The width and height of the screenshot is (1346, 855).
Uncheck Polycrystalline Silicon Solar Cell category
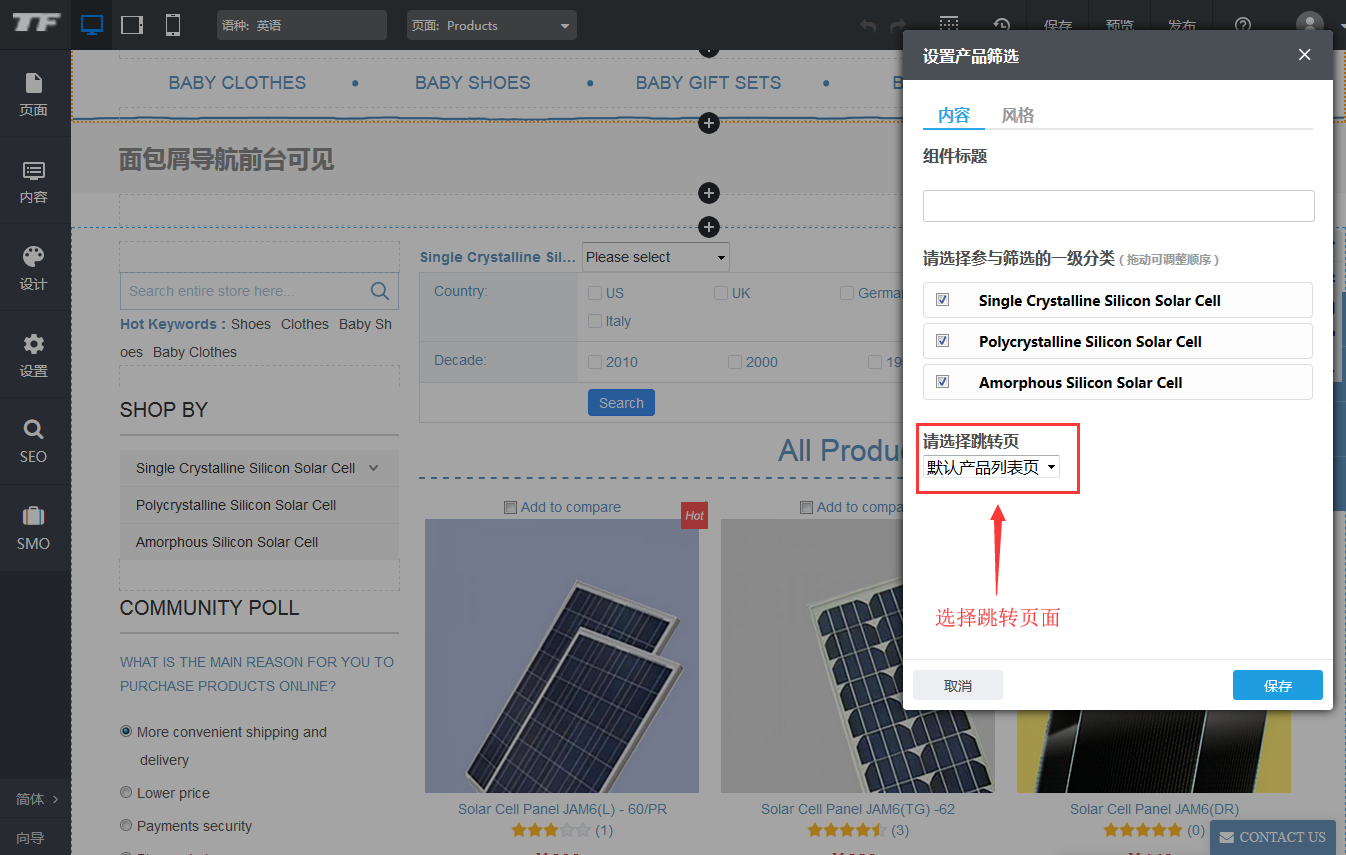[x=942, y=341]
